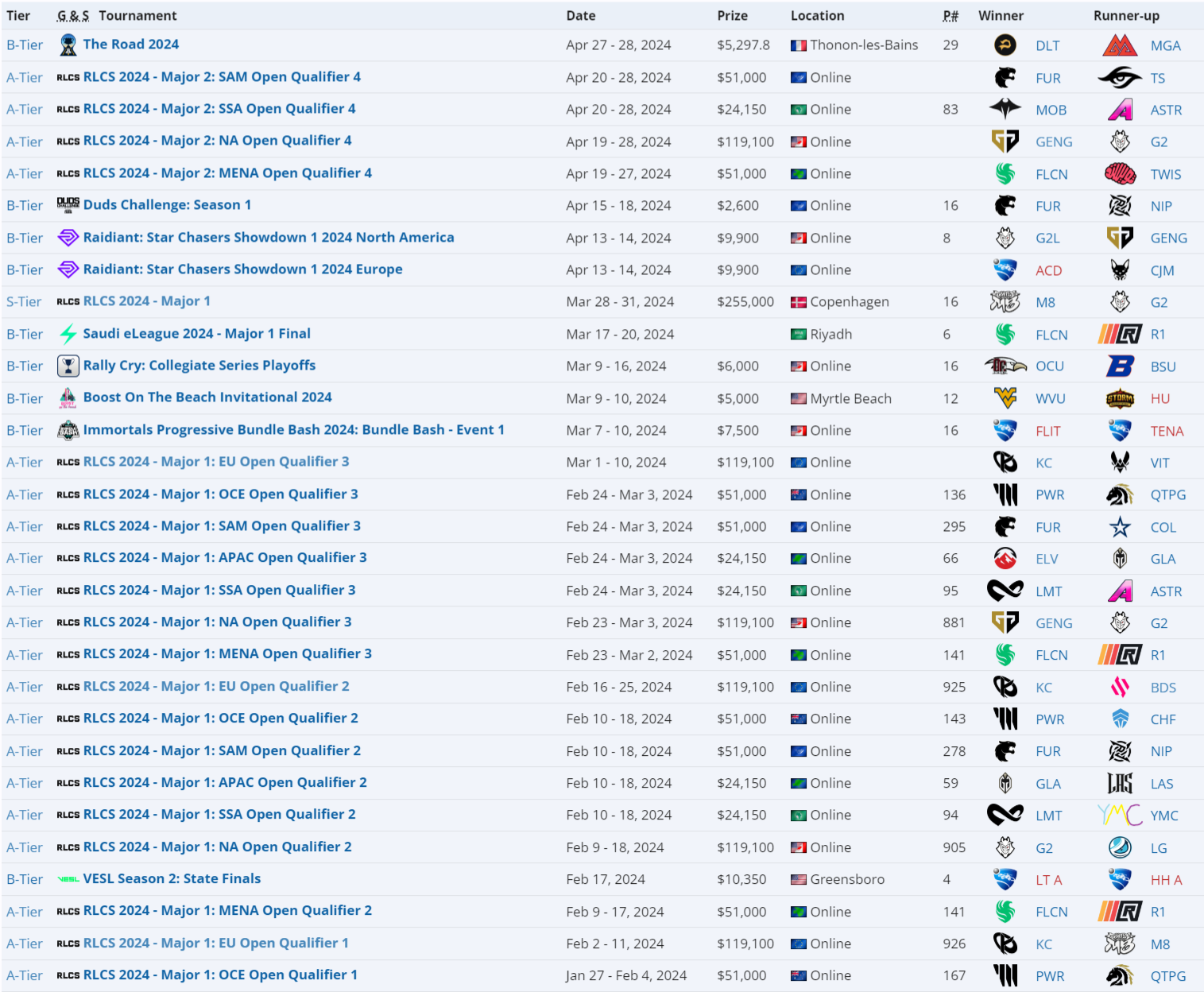This screenshot has width=1204, height=992.
Task: Open Duds Challenge: Season 1 link
Action: click(x=168, y=205)
